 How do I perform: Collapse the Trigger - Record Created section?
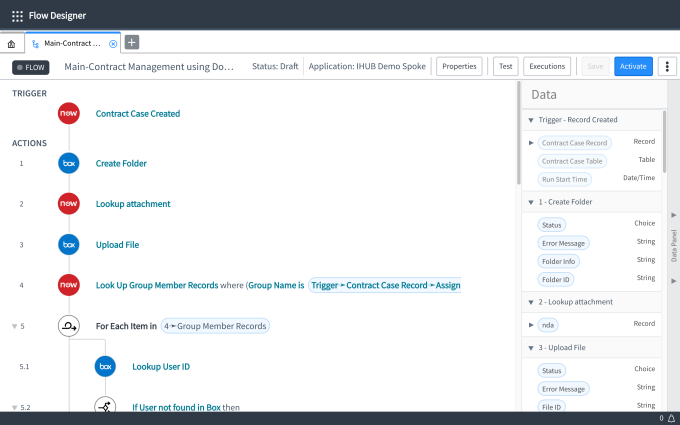530,120
